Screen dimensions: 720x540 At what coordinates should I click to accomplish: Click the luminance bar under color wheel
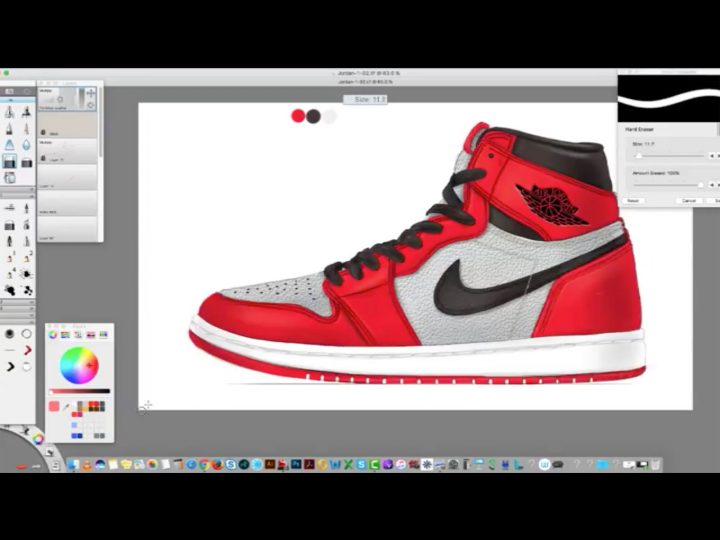80,391
